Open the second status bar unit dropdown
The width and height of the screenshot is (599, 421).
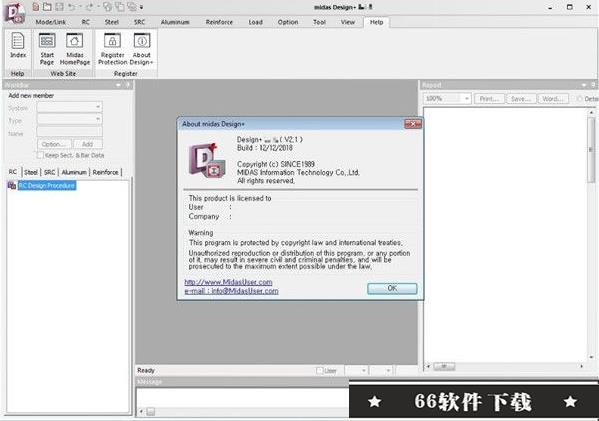388,371
